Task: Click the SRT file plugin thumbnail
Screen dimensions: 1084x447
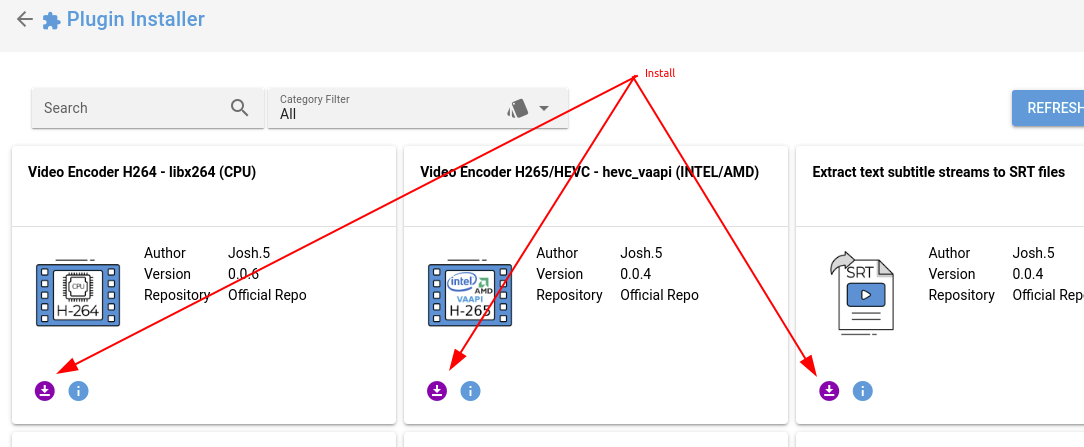Action: tap(862, 294)
